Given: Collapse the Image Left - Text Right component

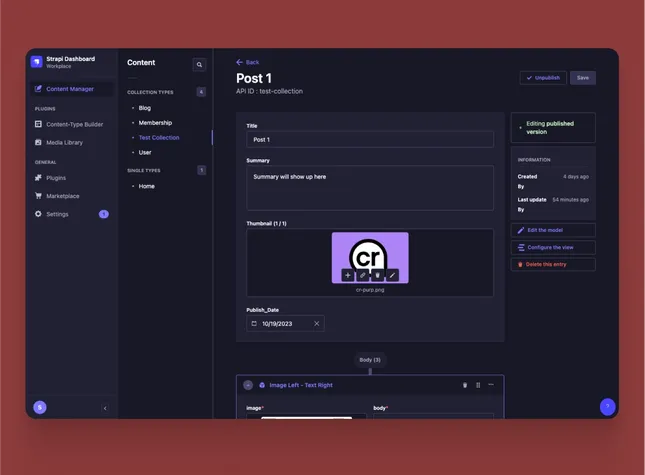Looking at the screenshot, I should click(248, 385).
